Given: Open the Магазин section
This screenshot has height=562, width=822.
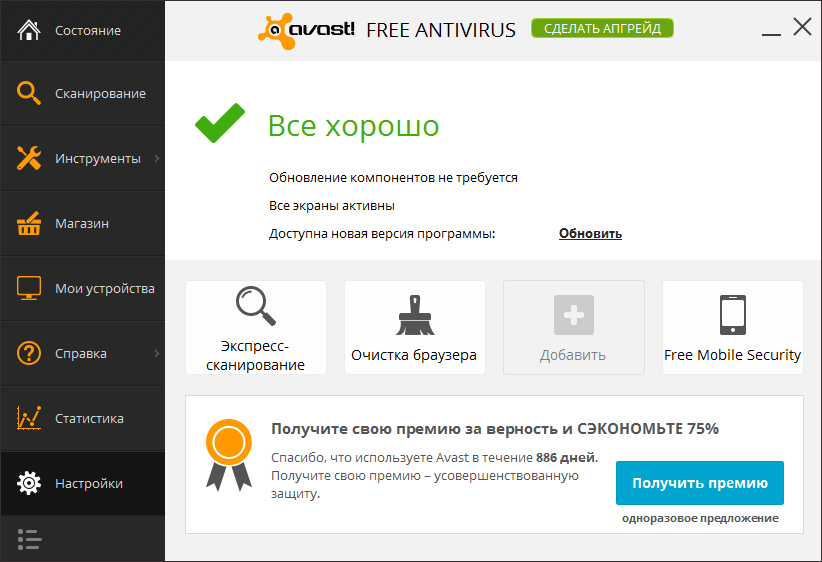Looking at the screenshot, I should [83, 223].
